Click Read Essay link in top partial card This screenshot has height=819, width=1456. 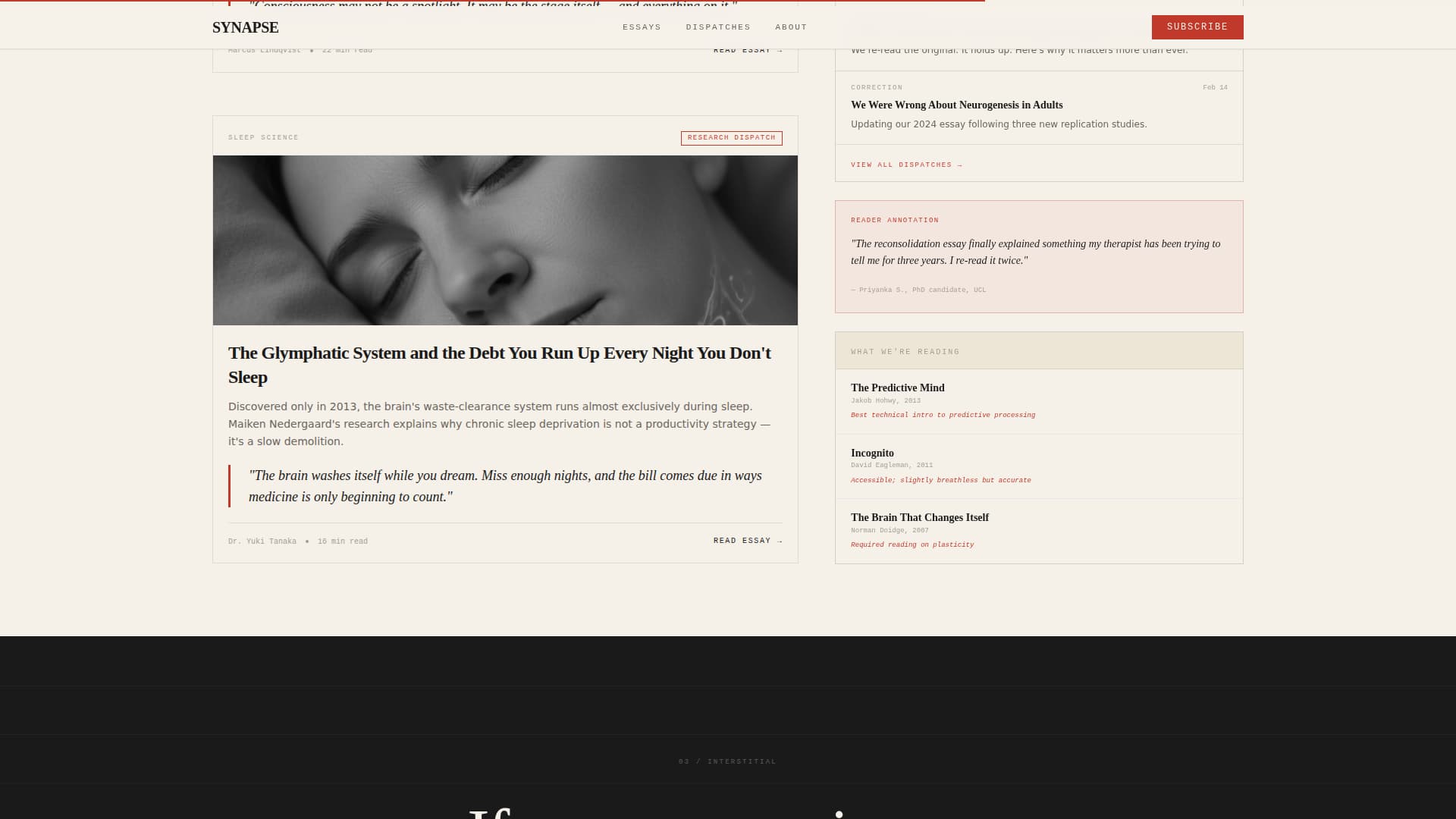(748, 50)
